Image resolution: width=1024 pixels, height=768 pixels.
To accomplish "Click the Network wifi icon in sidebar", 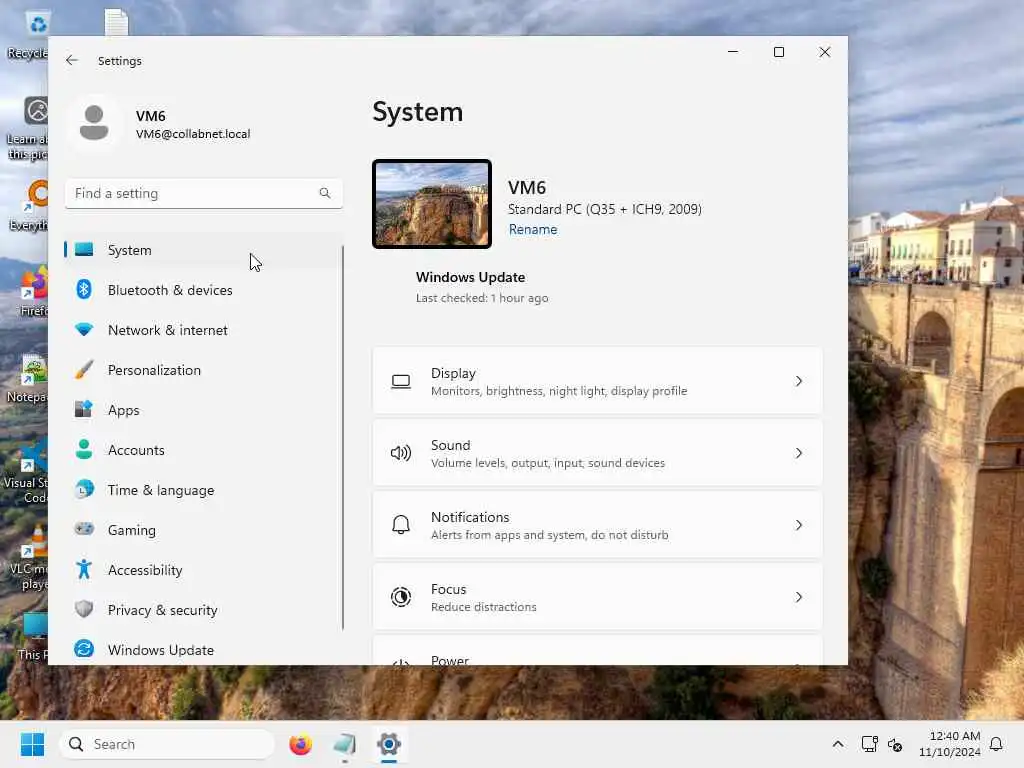I will [84, 329].
